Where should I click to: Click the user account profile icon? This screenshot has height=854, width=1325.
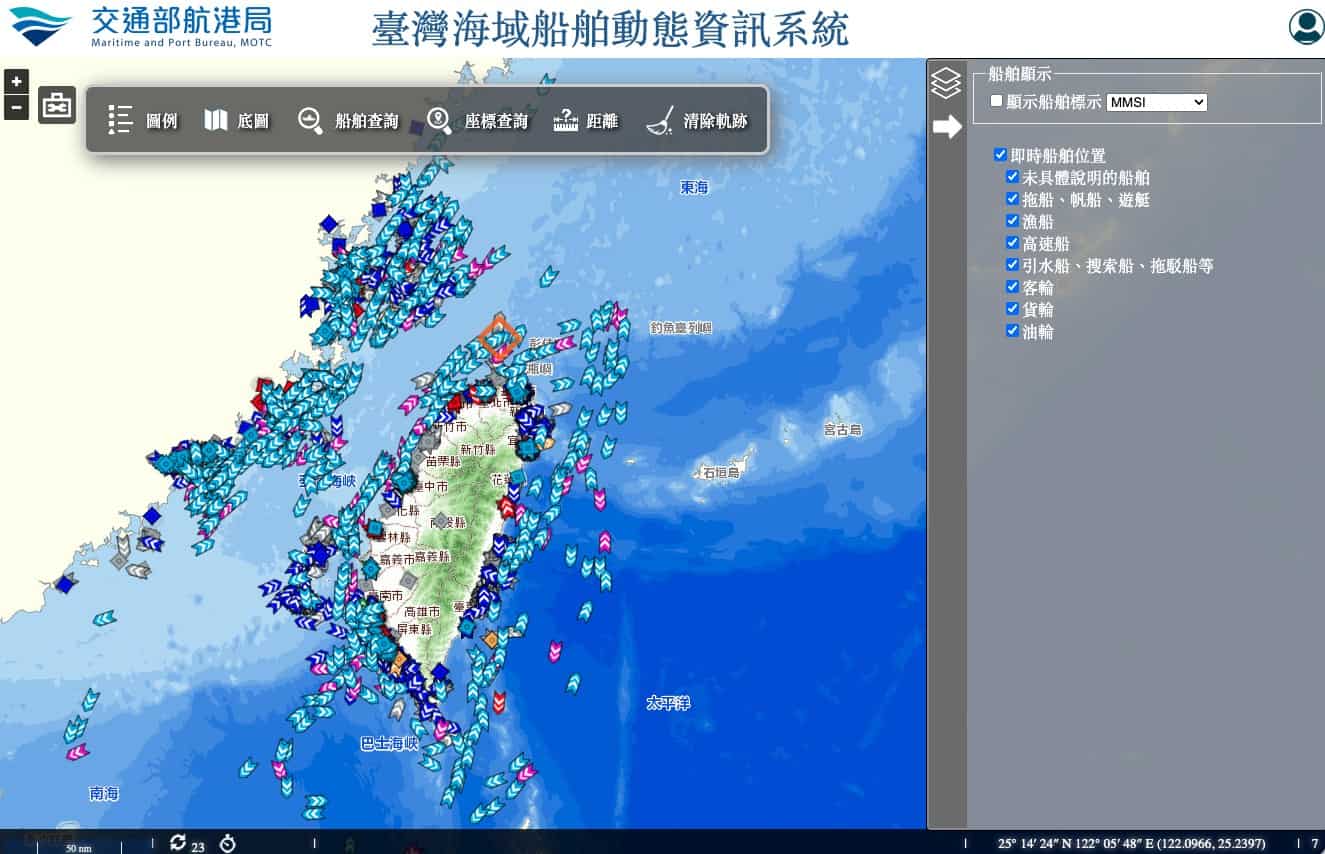1306,27
